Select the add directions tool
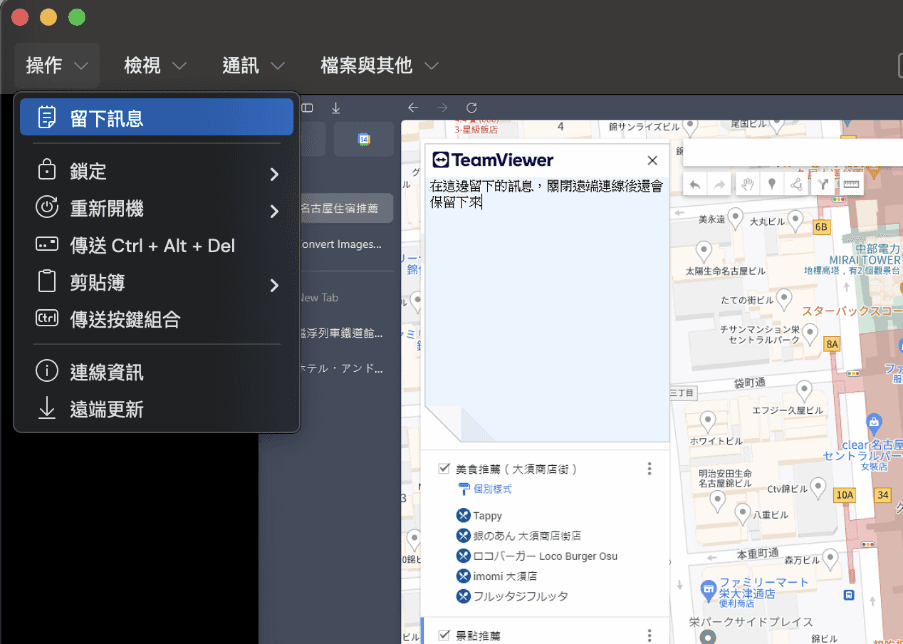The height and width of the screenshot is (644, 903). tap(824, 185)
